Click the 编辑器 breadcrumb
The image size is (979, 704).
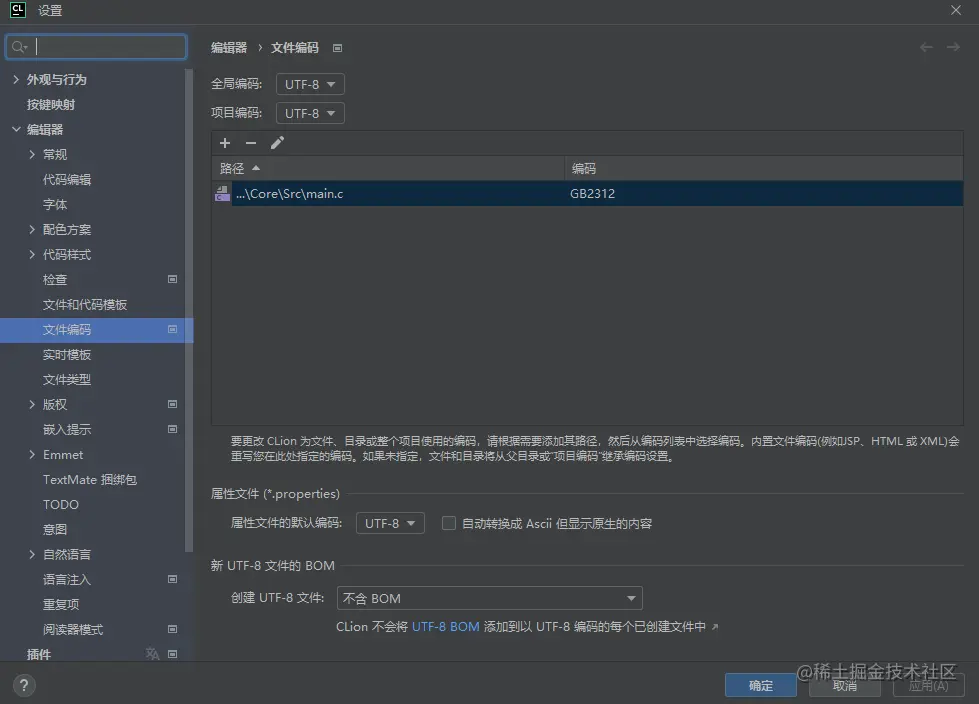pyautogui.click(x=229, y=48)
